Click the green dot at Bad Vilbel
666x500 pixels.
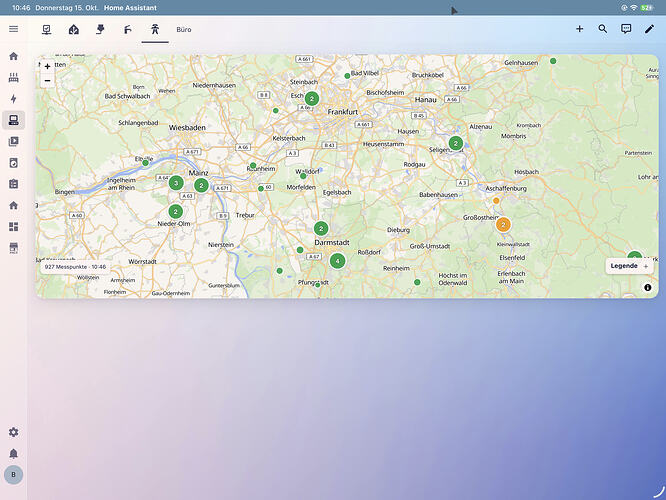coord(347,76)
